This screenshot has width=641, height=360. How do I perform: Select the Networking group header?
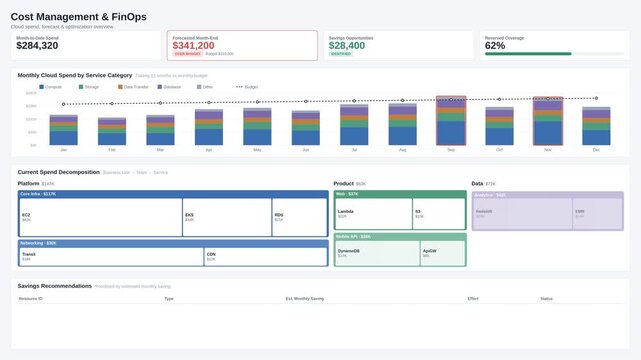pos(173,244)
